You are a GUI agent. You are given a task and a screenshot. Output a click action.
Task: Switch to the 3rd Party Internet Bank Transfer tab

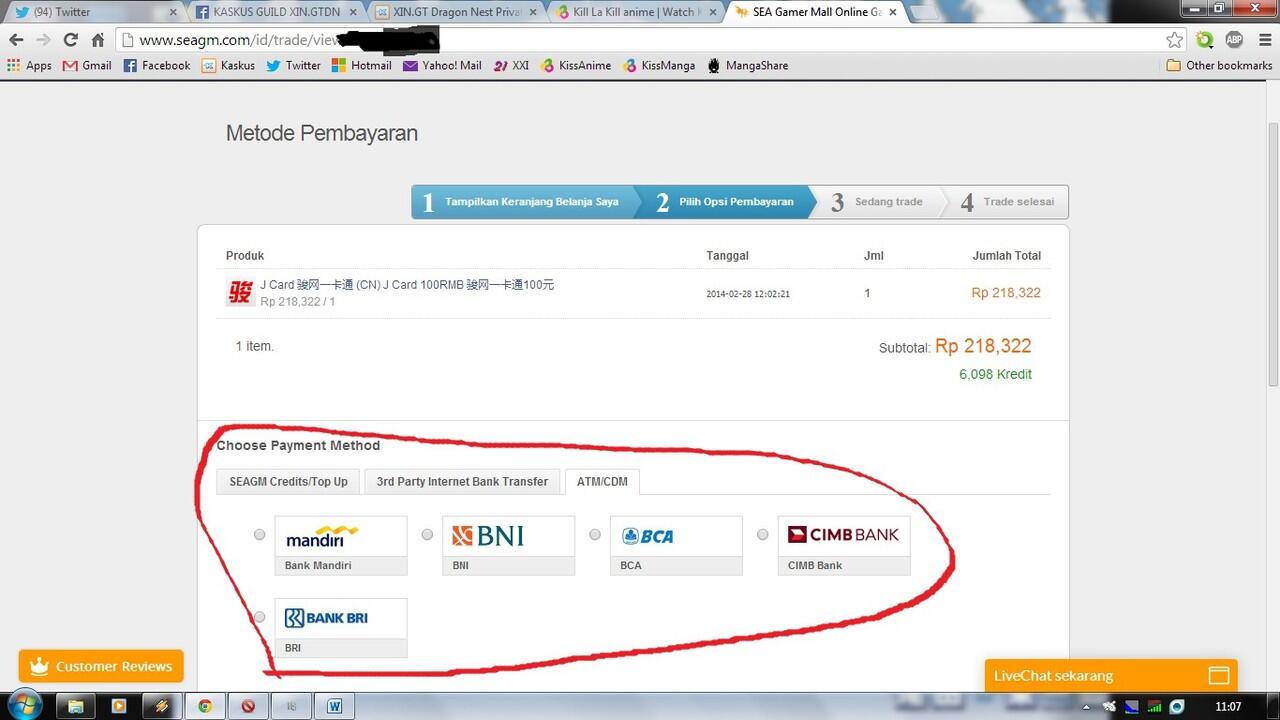tap(462, 481)
